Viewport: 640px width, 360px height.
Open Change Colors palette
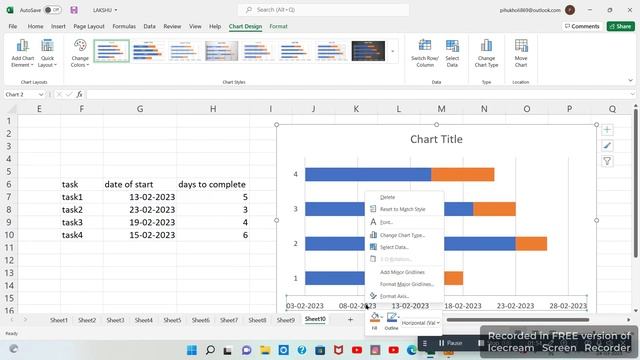pyautogui.click(x=80, y=53)
